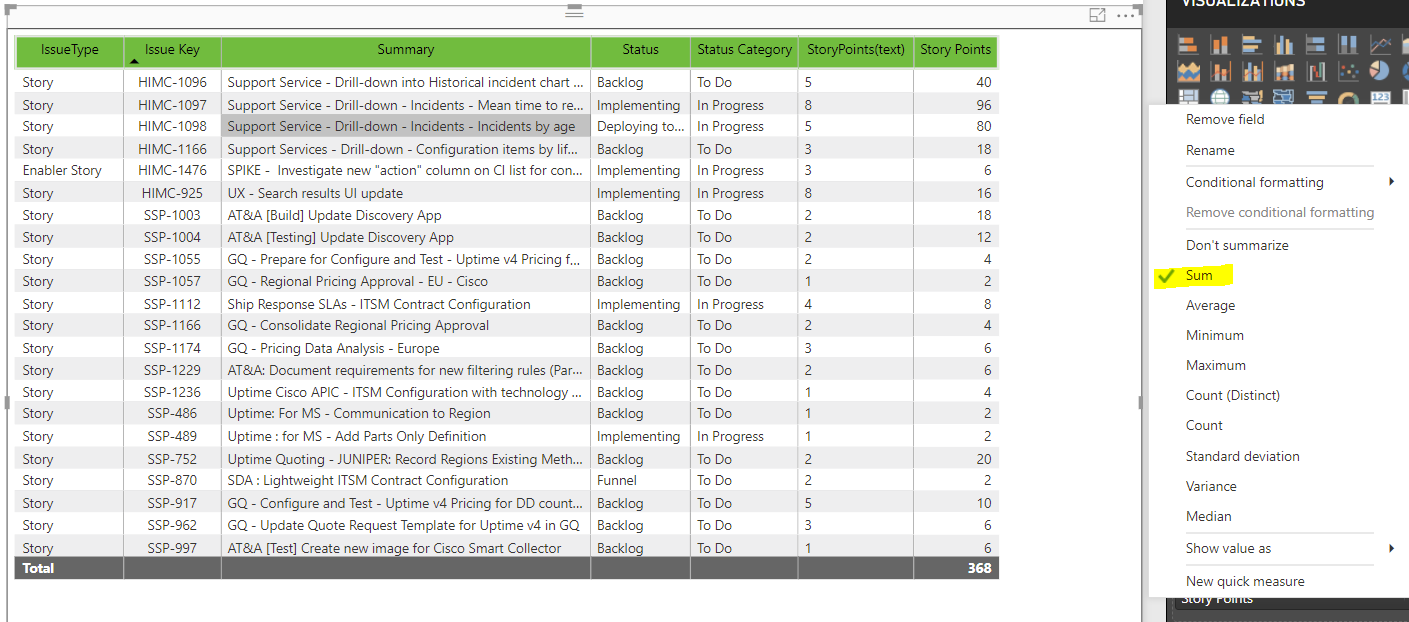The height and width of the screenshot is (622, 1409).
Task: Sort by Story Points column header
Action: 956,50
